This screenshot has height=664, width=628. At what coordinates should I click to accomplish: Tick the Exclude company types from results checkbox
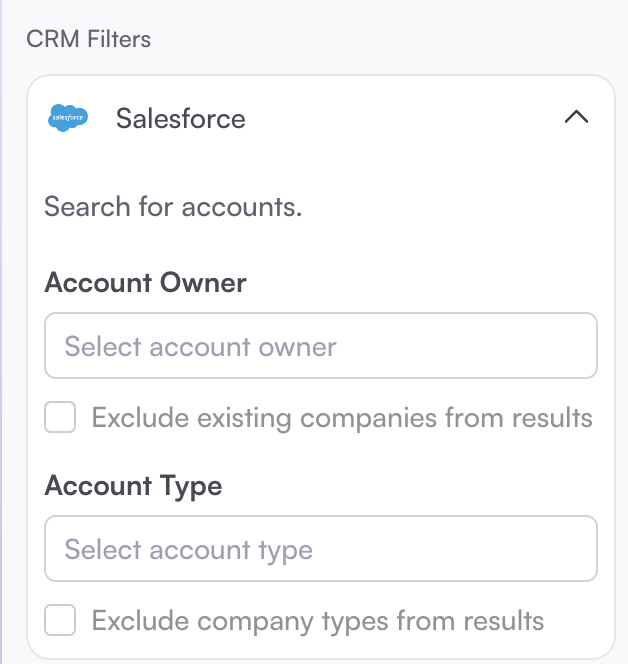[x=60, y=620]
